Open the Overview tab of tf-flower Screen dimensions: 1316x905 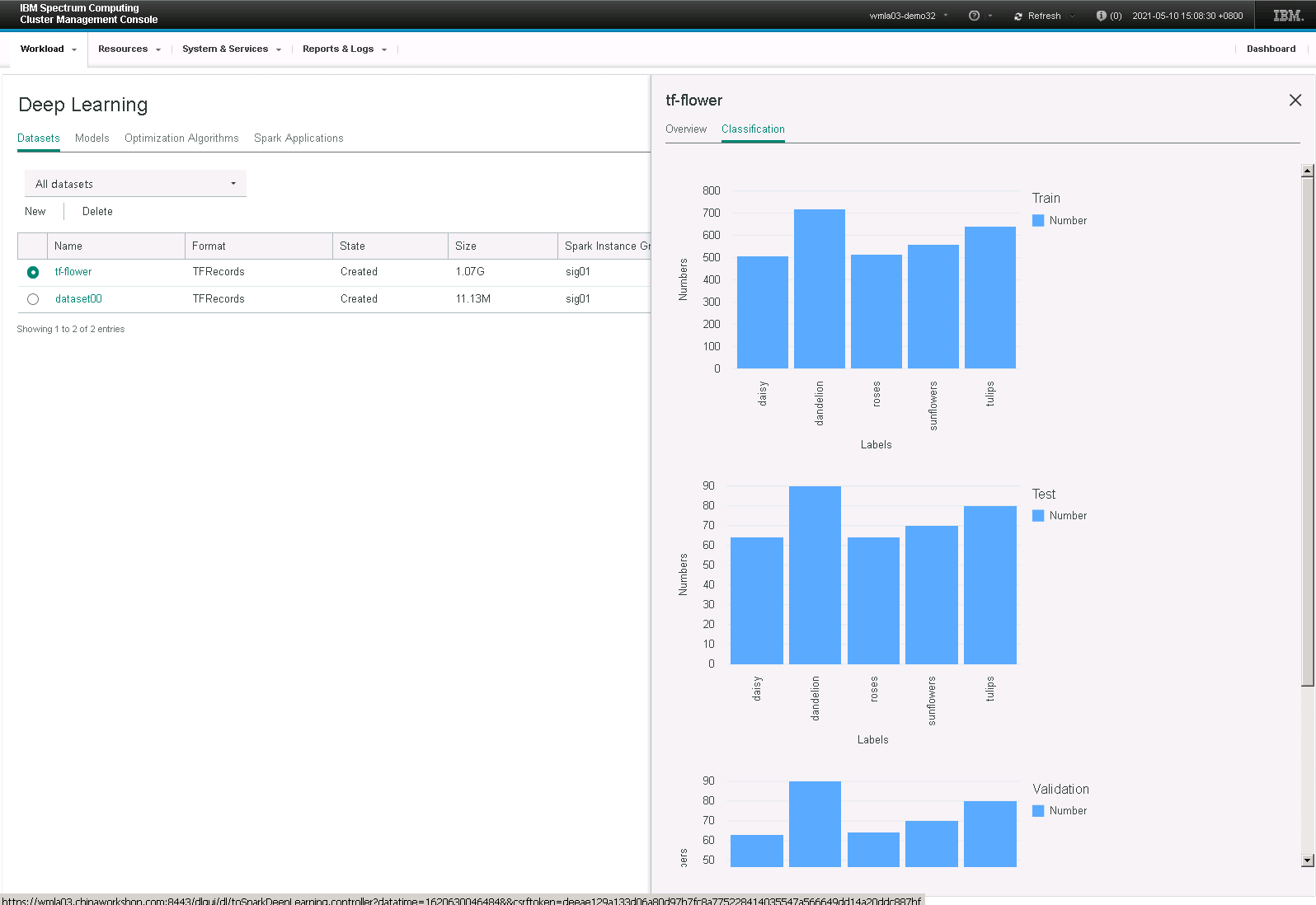click(686, 129)
